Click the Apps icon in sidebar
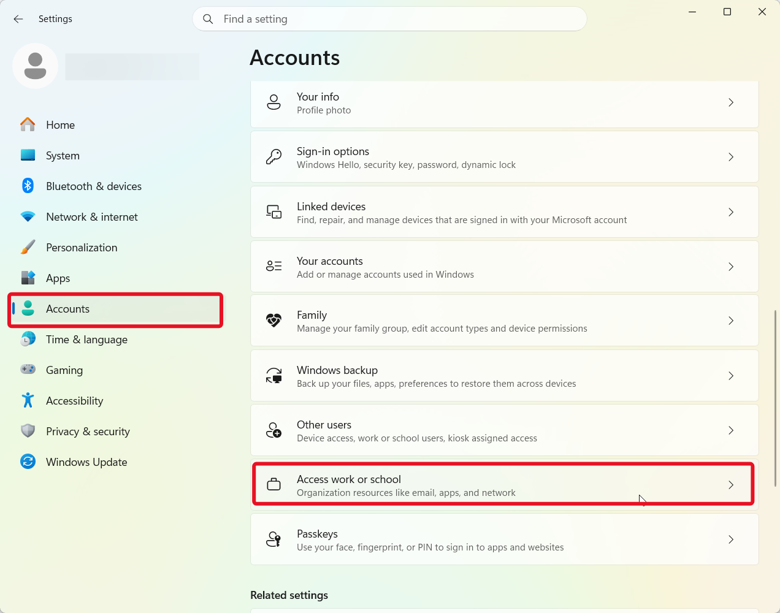This screenshot has height=613, width=780. [28, 278]
